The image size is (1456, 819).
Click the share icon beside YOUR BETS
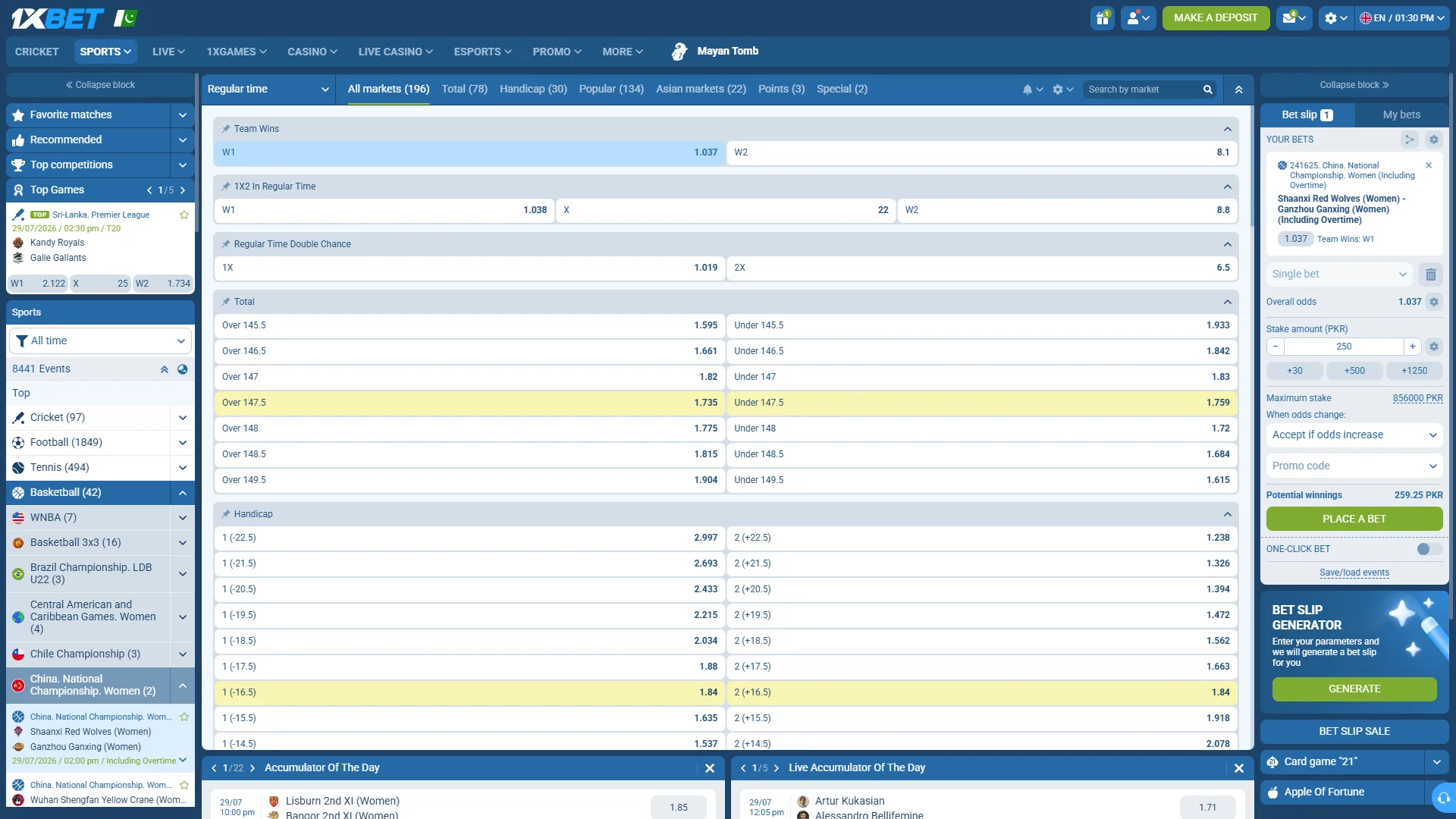pos(1409,140)
